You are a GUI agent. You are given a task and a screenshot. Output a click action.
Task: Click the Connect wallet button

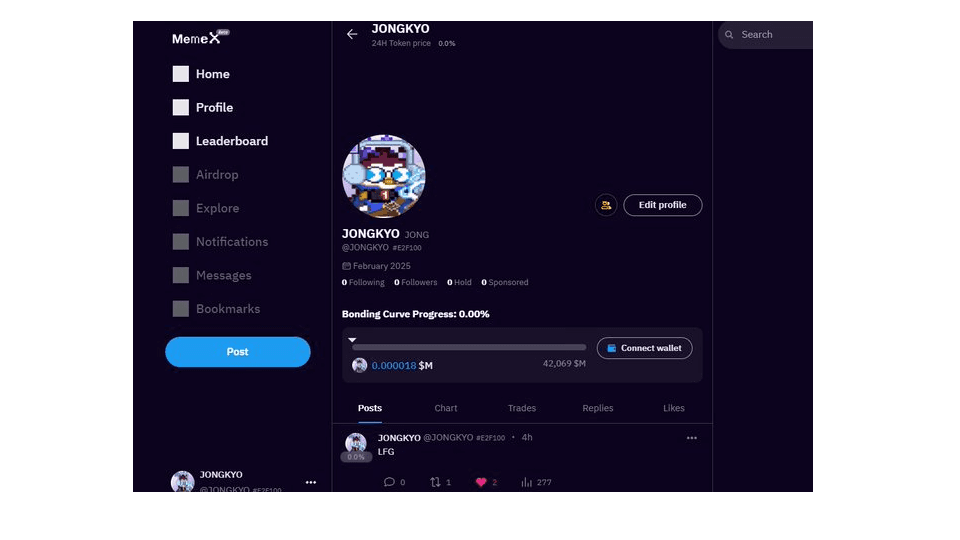[644, 348]
